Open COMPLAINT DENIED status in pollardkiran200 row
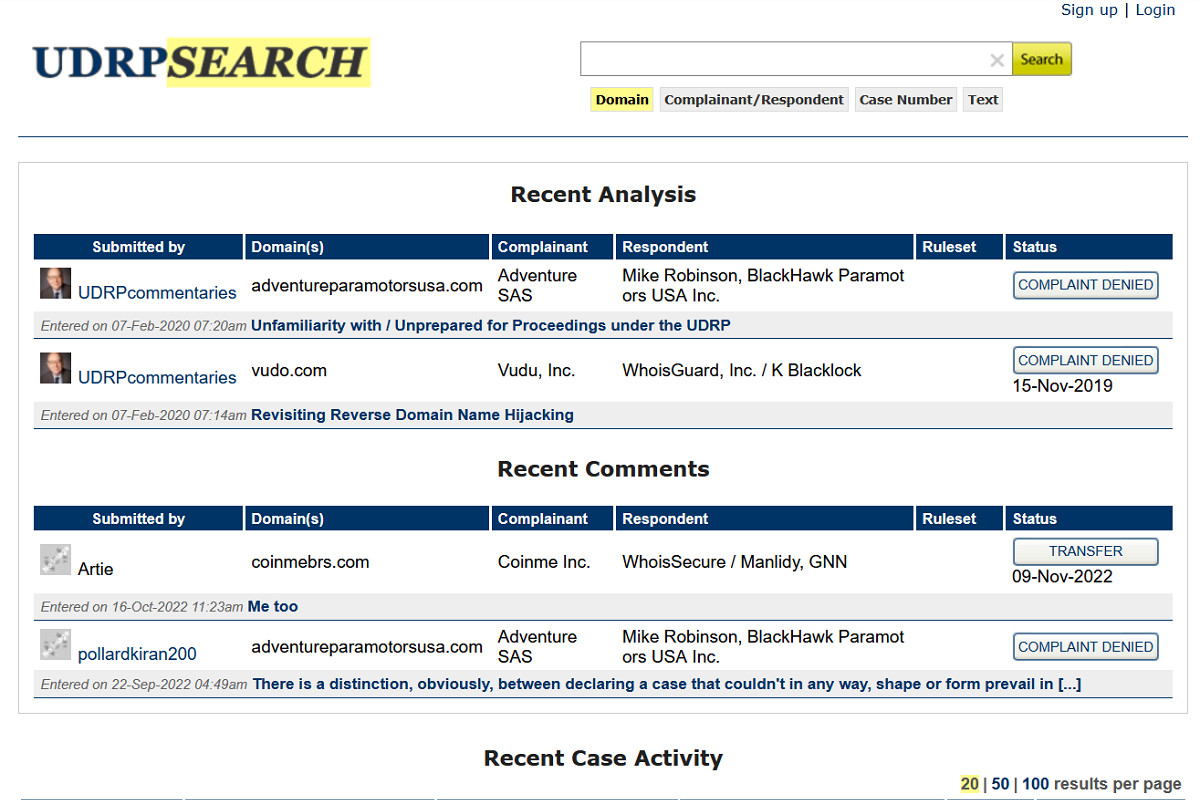The width and height of the screenshot is (1200, 800). [1086, 647]
